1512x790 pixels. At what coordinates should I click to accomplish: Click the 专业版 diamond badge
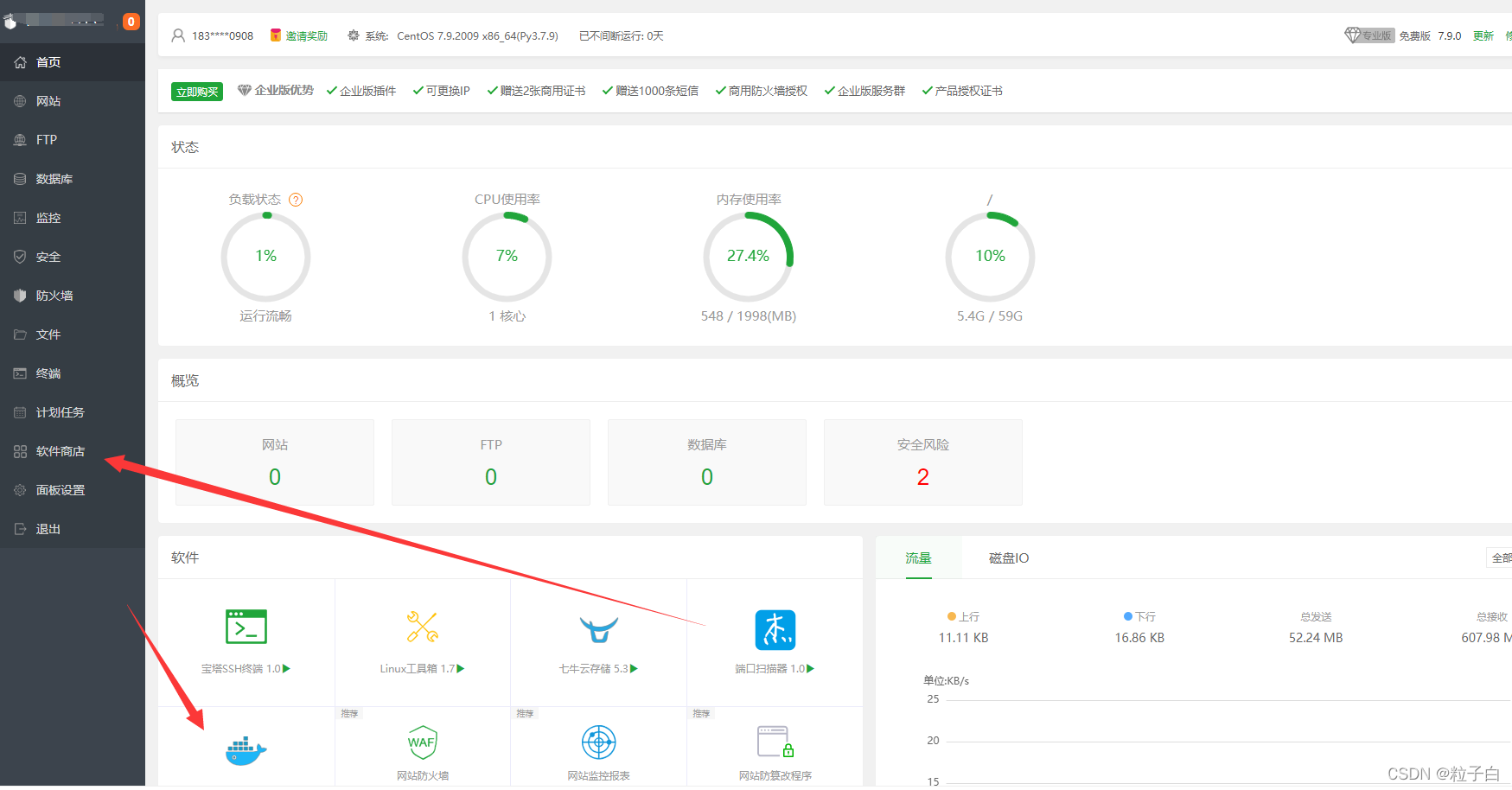[1369, 35]
